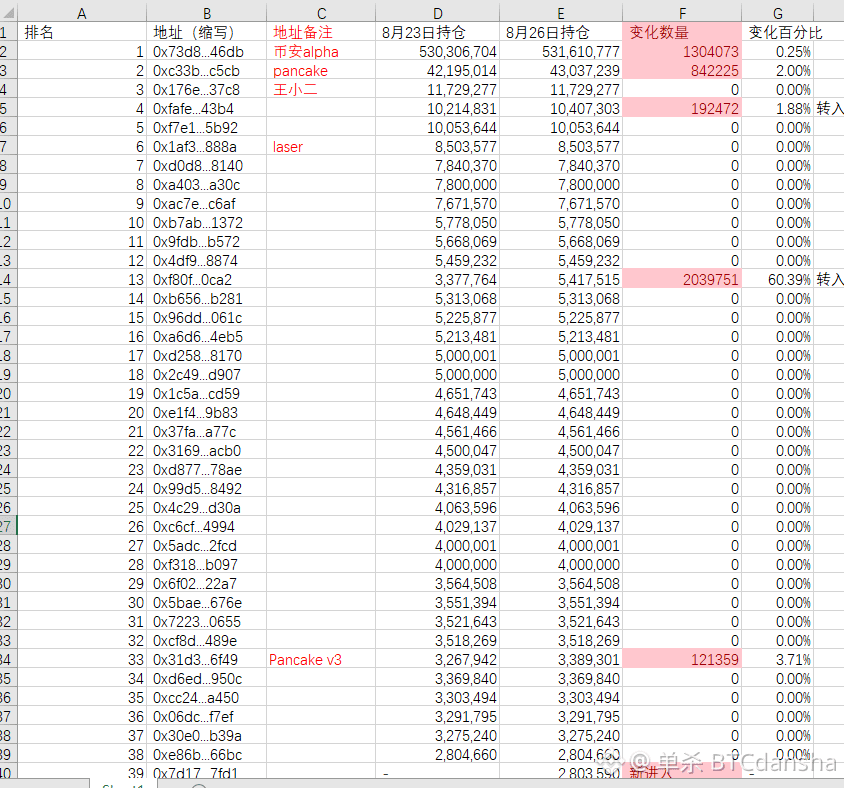Select the 王小二 note cell

coord(321,89)
